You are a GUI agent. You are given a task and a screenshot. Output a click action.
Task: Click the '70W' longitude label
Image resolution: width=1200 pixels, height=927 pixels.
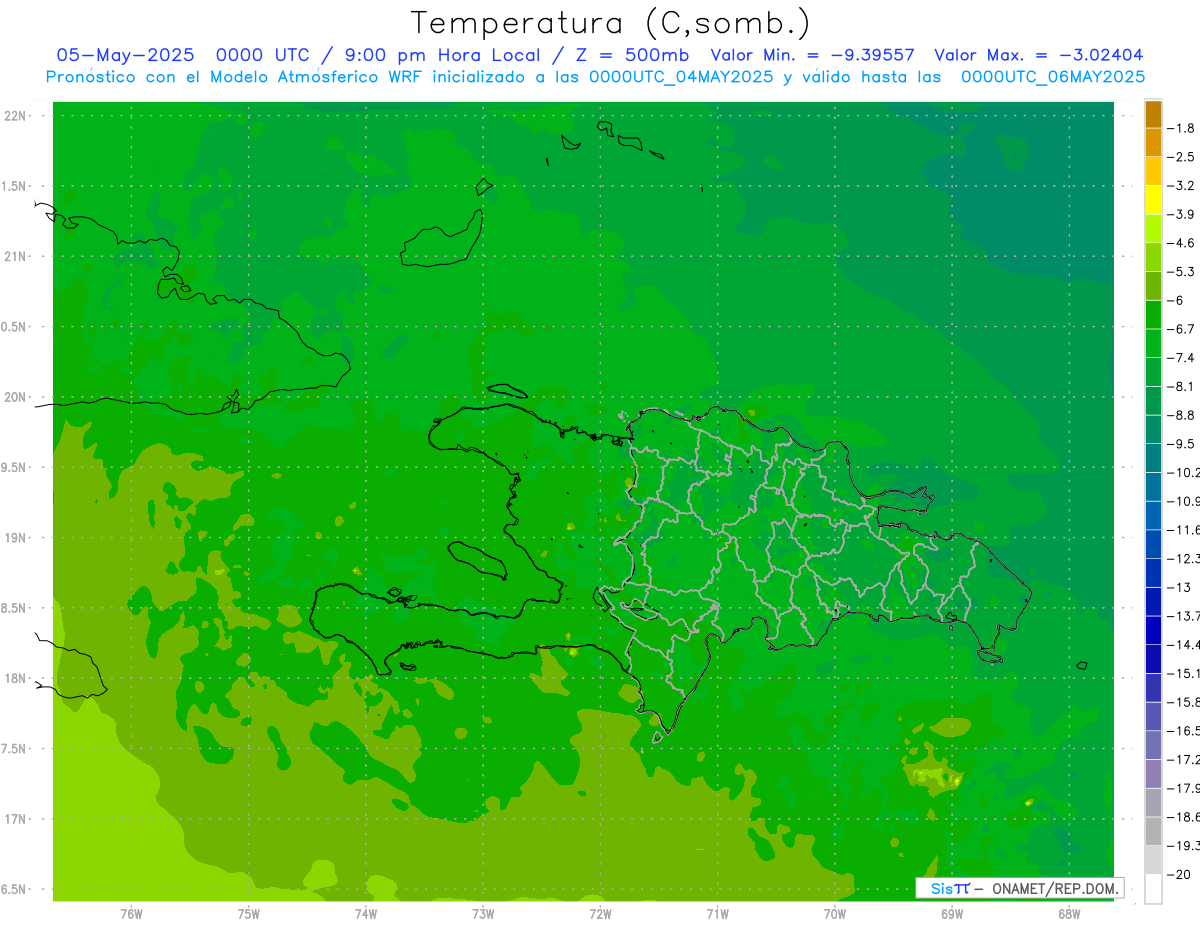(835, 913)
